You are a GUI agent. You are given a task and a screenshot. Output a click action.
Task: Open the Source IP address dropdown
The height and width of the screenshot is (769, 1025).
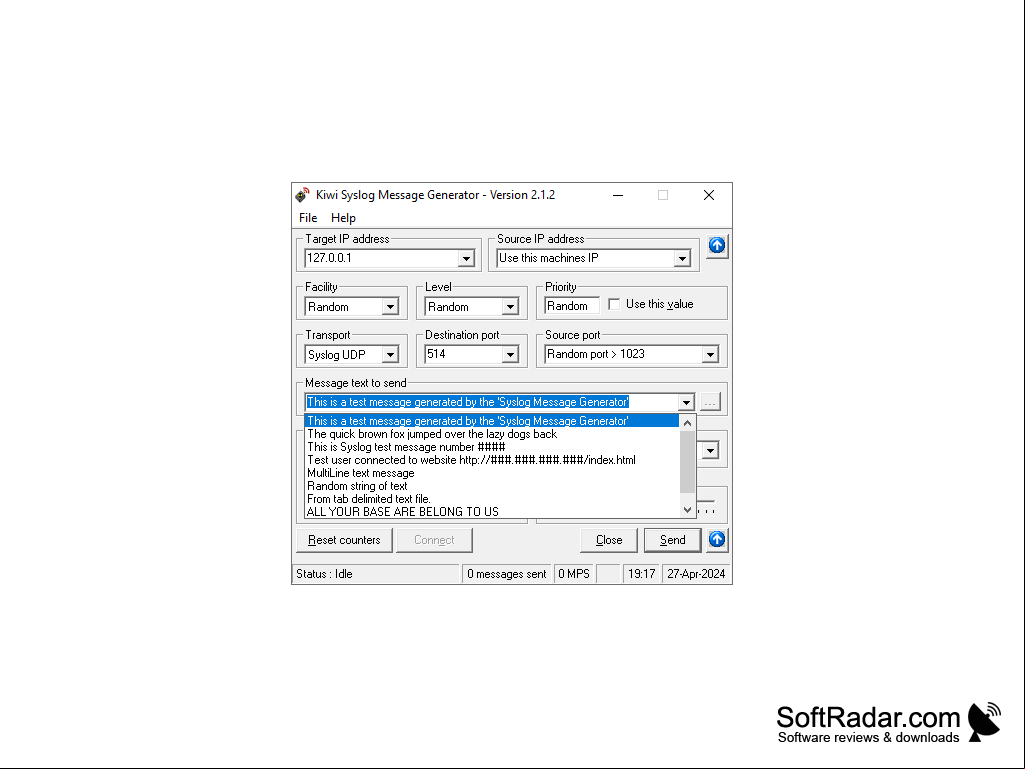point(682,258)
